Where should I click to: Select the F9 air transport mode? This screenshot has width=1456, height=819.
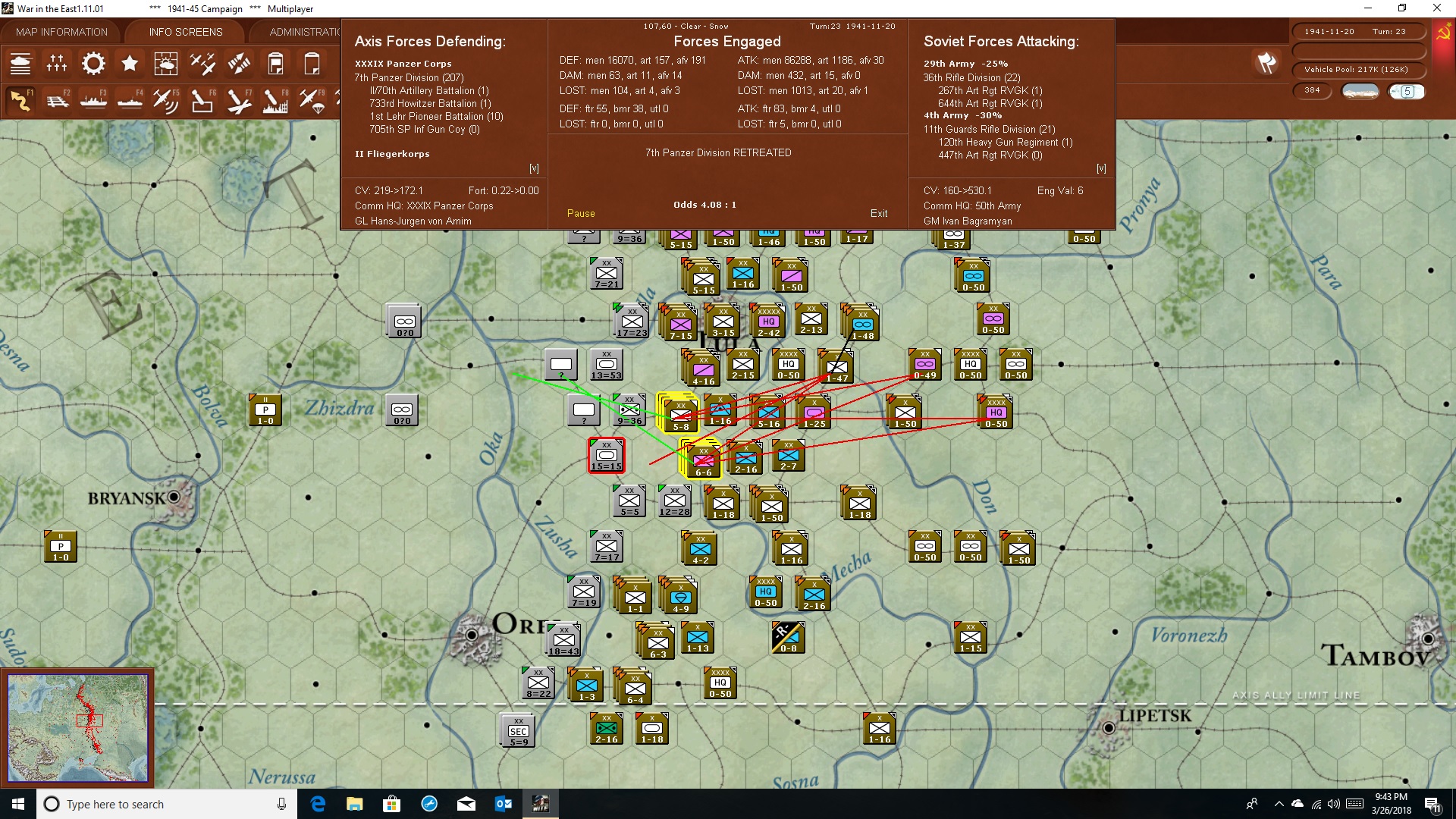312,100
